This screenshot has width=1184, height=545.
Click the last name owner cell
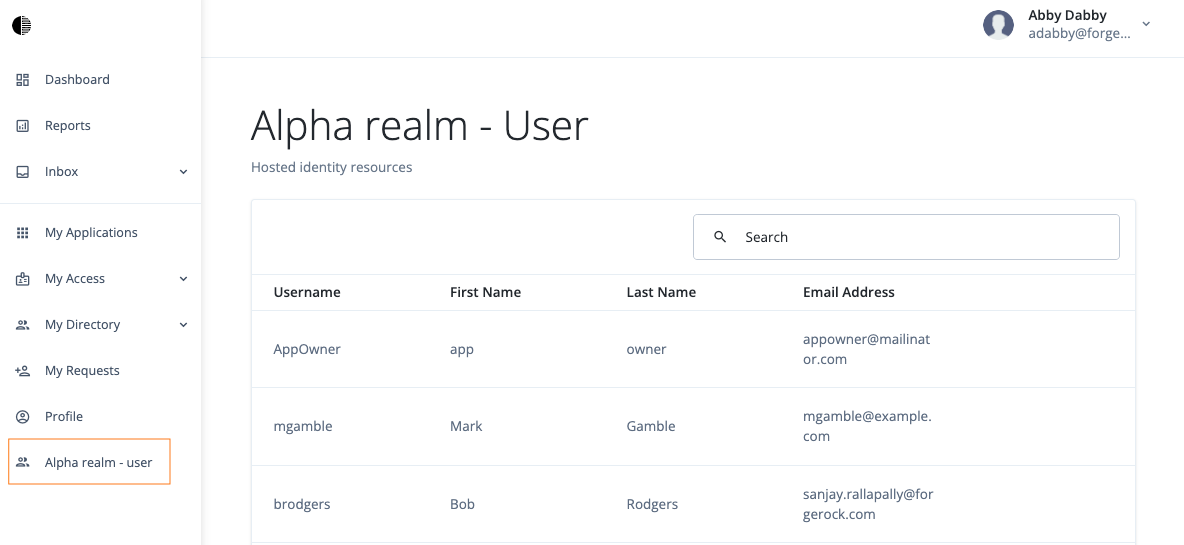pyautogui.click(x=646, y=349)
